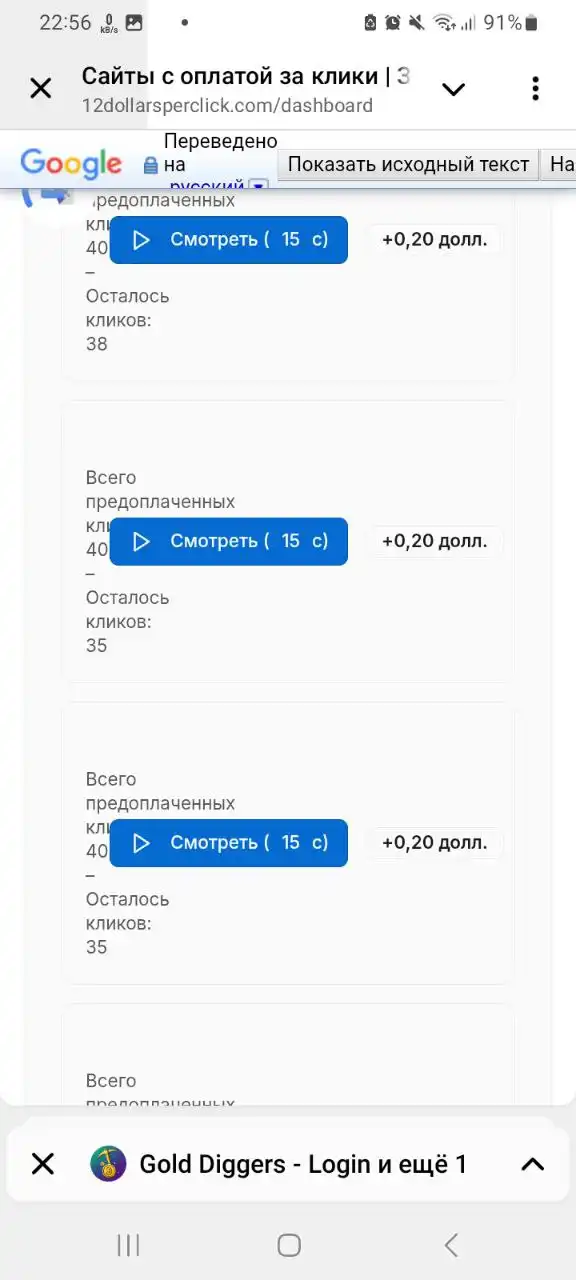This screenshot has width=576, height=1280.
Task: Expand the bottom sheet via upward chevron
Action: [x=531, y=1163]
